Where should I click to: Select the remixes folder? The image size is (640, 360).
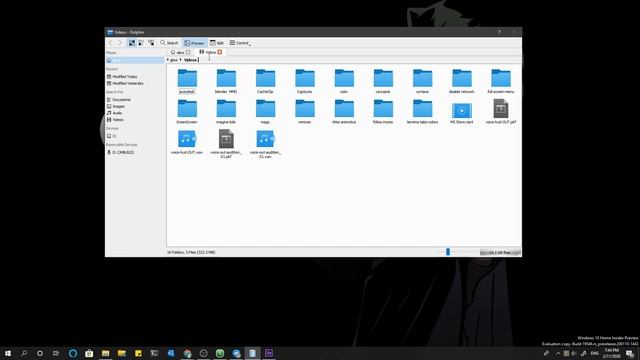[x=304, y=111]
